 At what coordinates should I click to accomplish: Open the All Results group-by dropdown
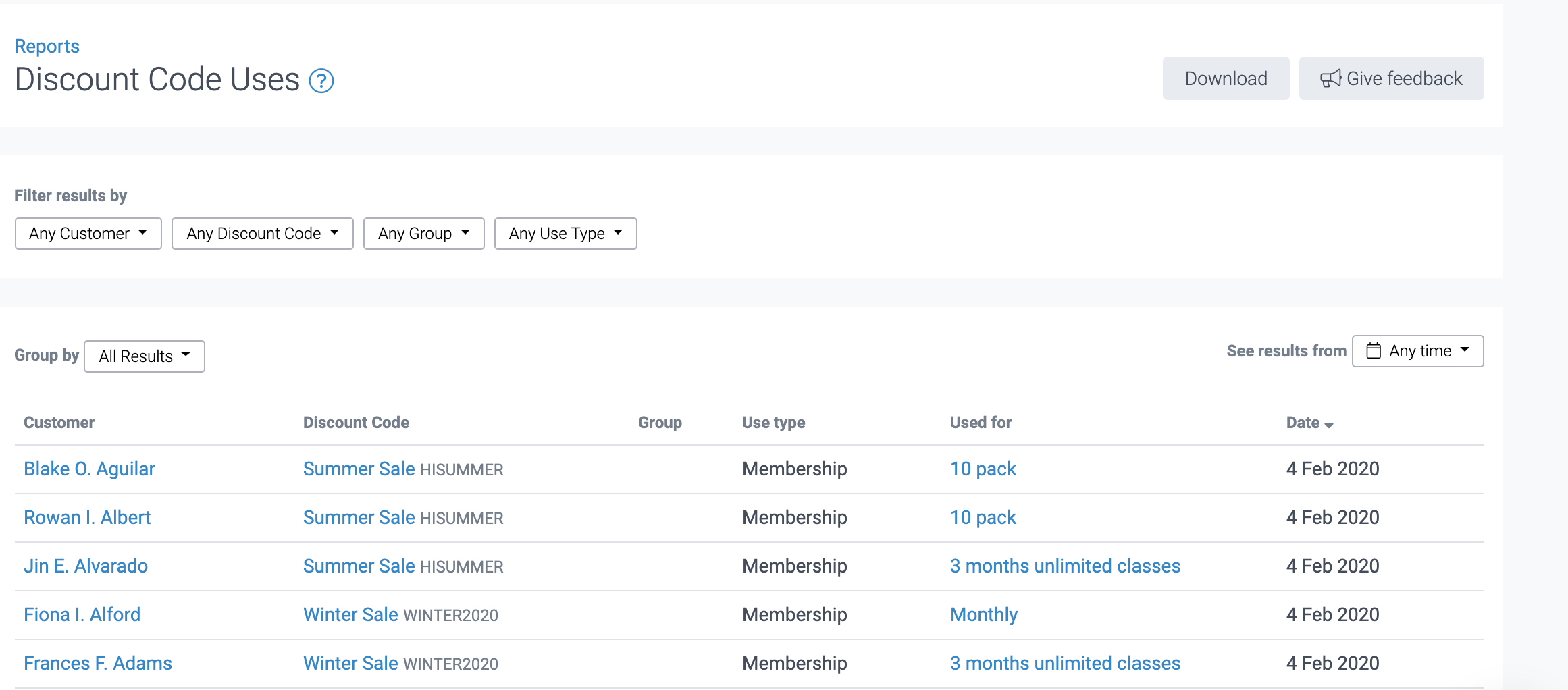pos(144,356)
